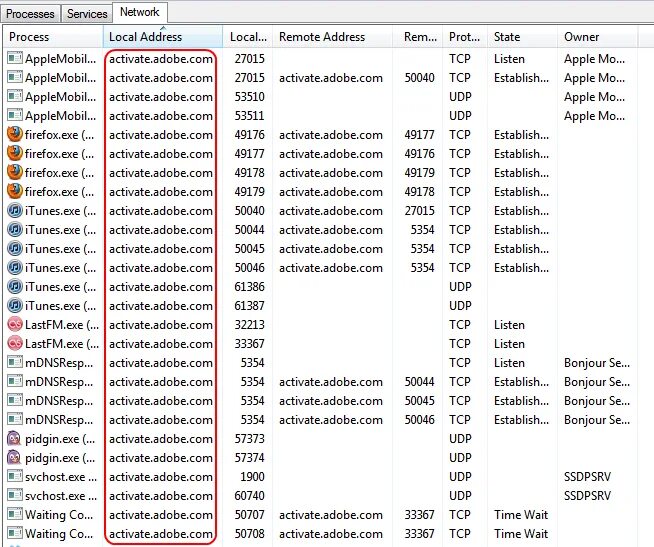Select the Network tab
This screenshot has height=547, width=654.
click(140, 12)
